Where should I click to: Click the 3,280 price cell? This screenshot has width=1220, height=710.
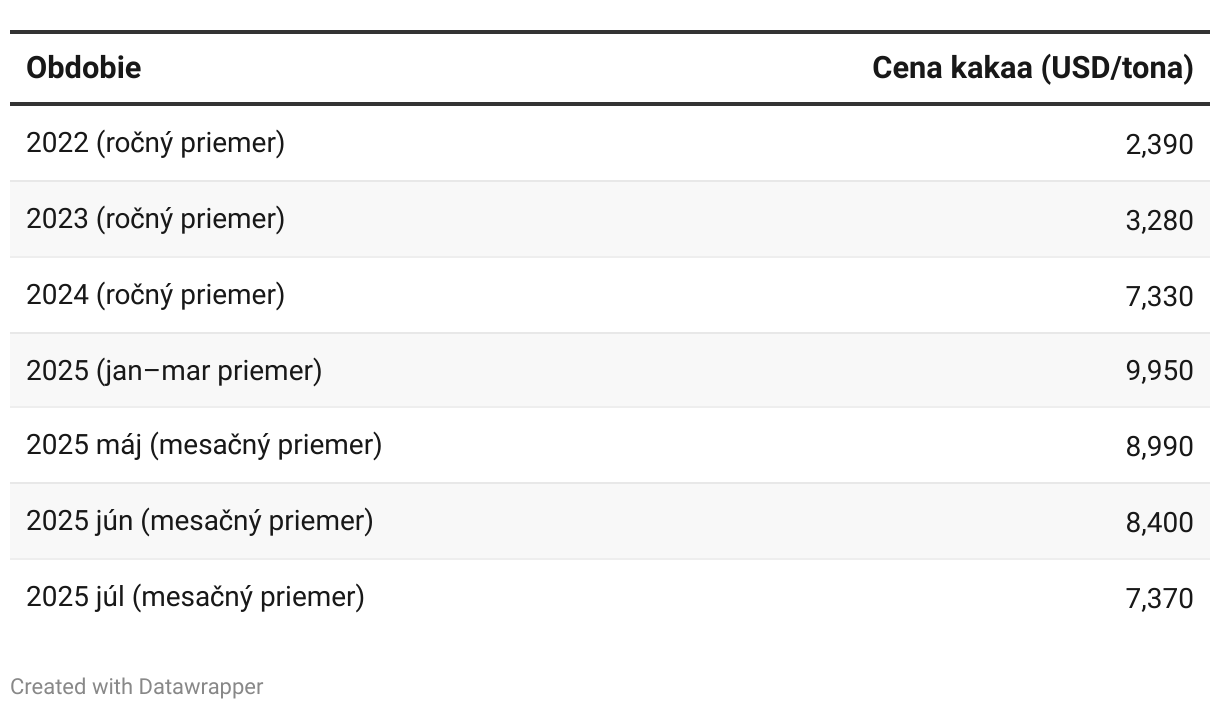point(1159,220)
